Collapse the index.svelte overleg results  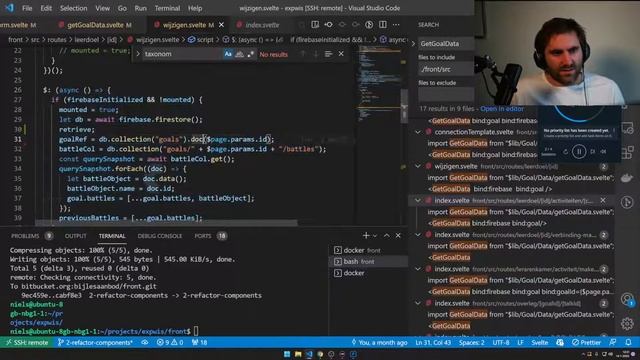click(x=418, y=303)
